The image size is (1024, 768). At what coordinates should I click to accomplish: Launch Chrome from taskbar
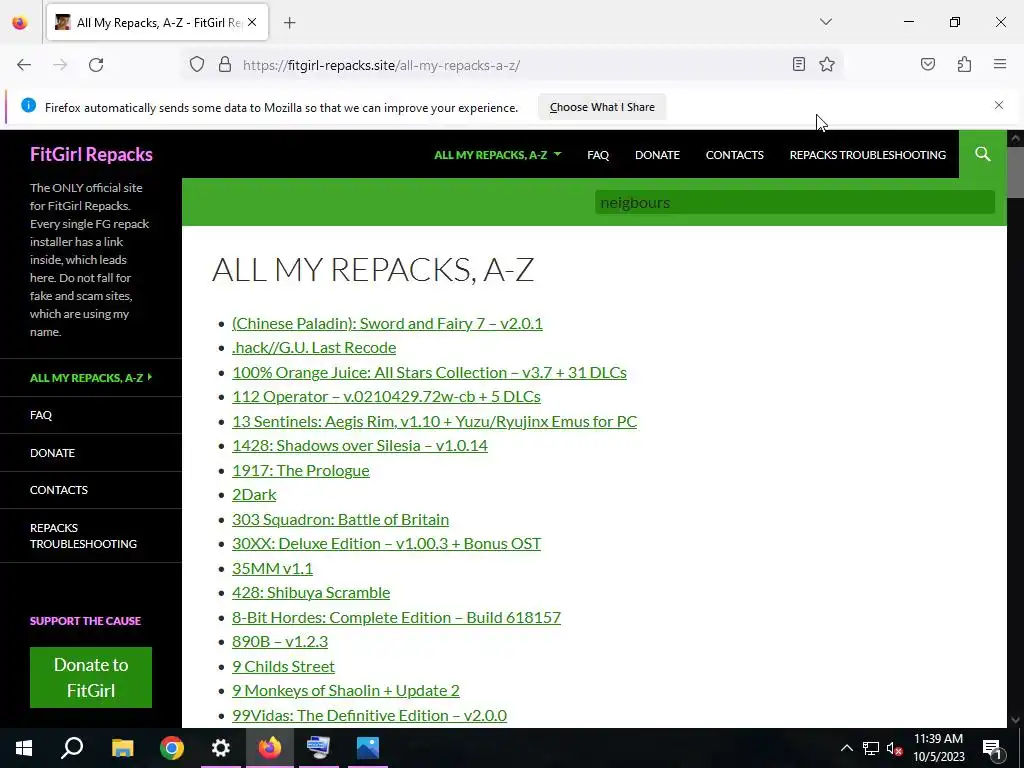172,748
